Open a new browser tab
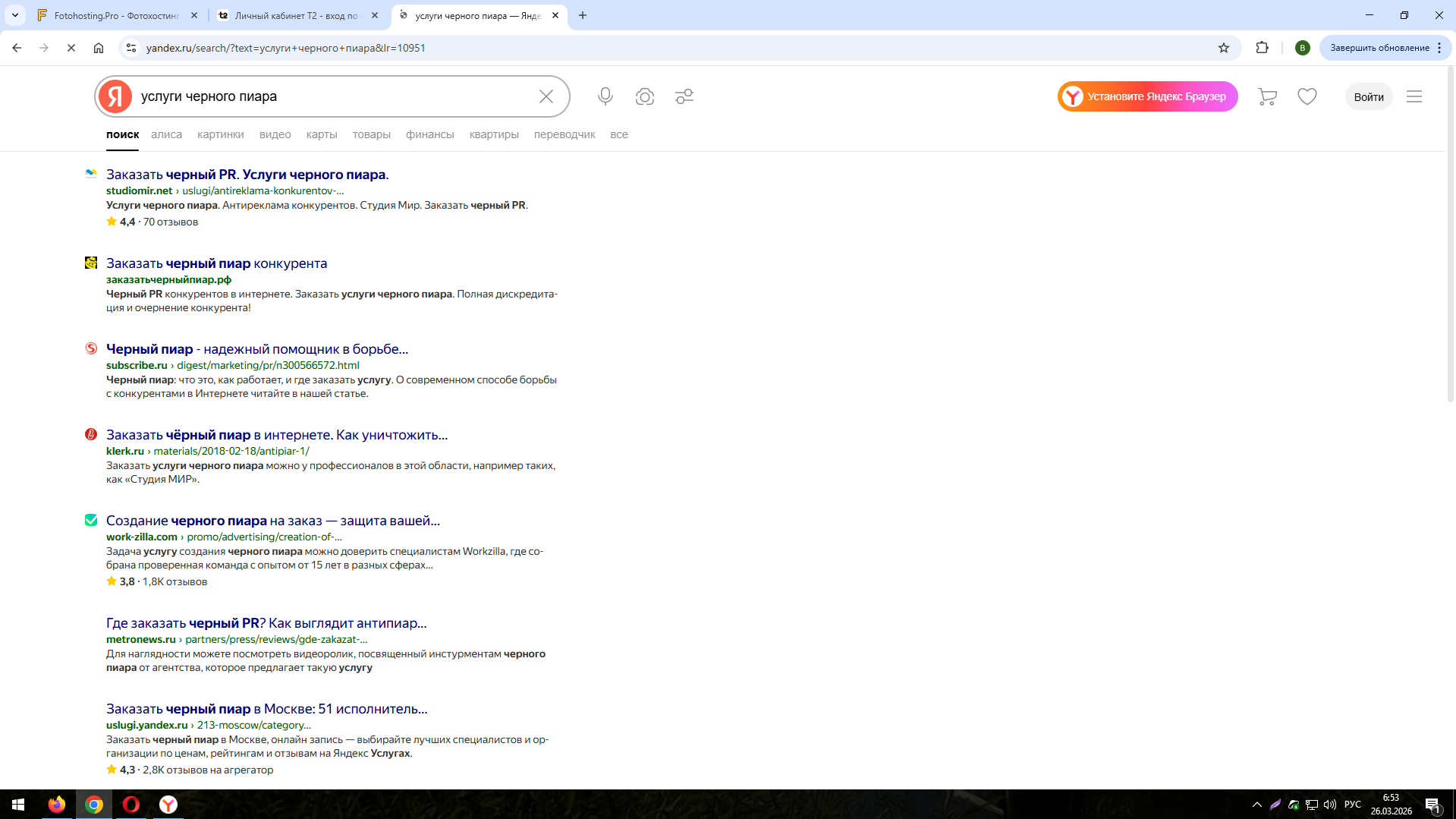Screen dimensions: 1456x819 coord(583,15)
